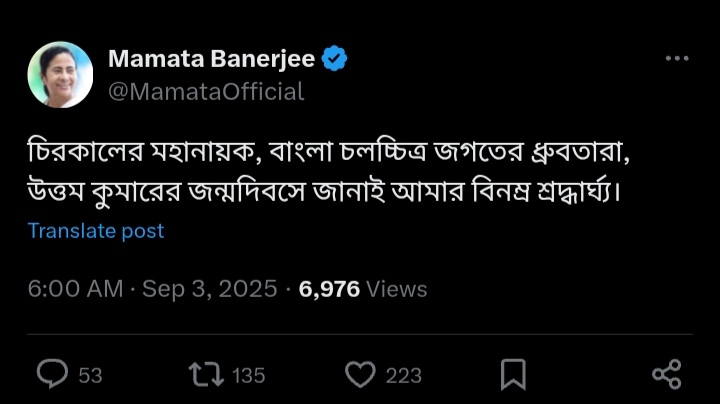Click the Sep 3, 2025 date

point(210,289)
